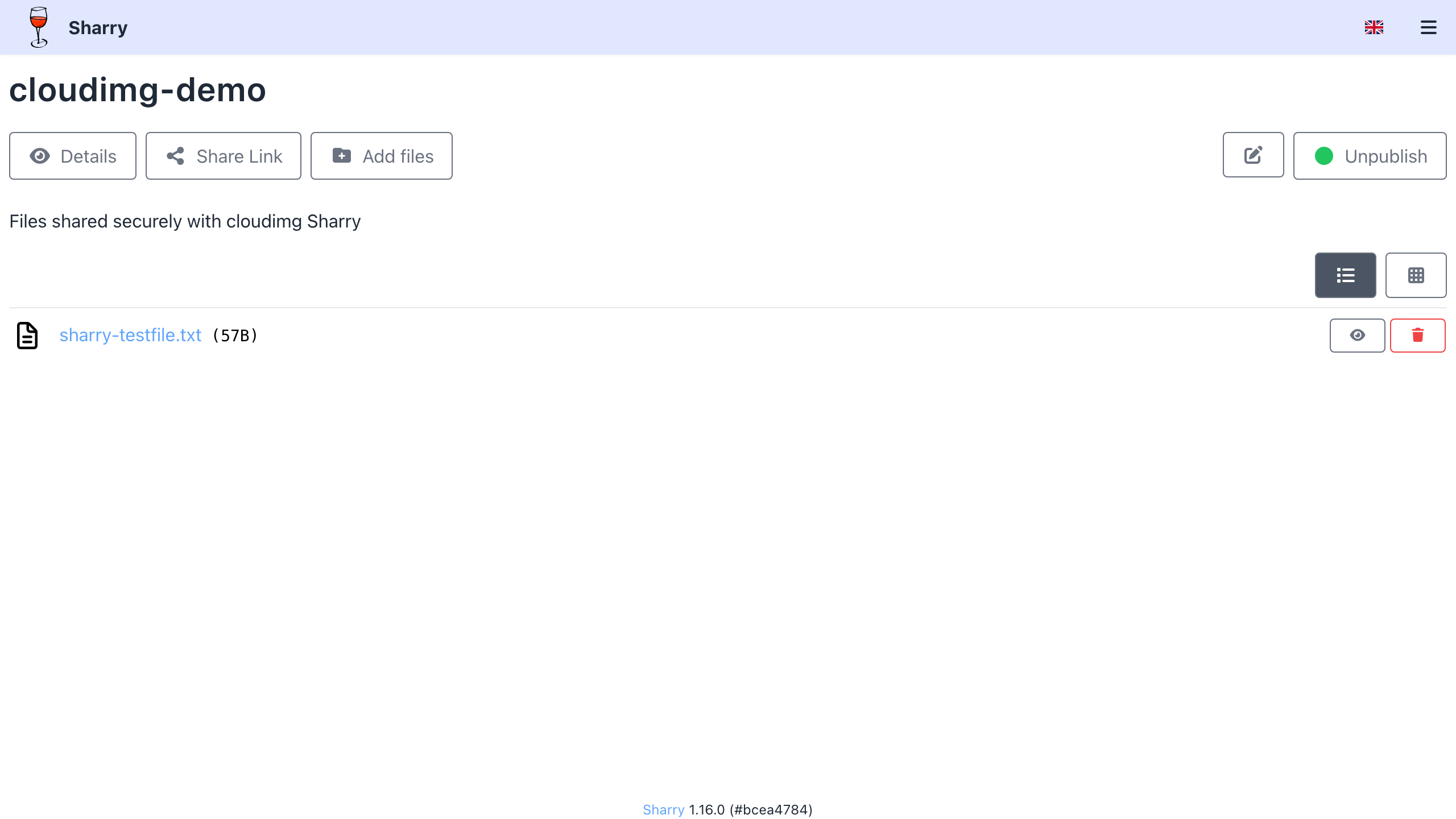1456x819 pixels.
Task: Click the Add files button
Action: [382, 156]
